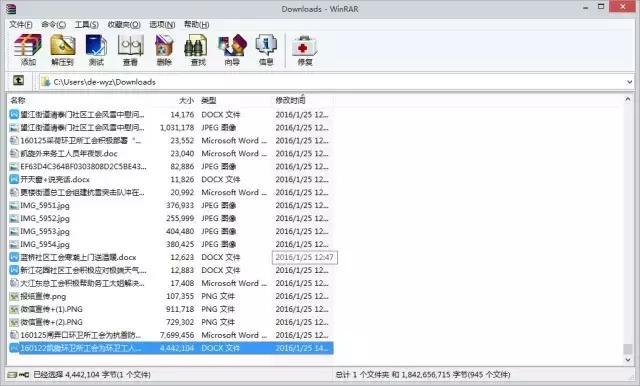Click the WinRAR title bar app icon
Screen dimensions: 640x386
11,9
